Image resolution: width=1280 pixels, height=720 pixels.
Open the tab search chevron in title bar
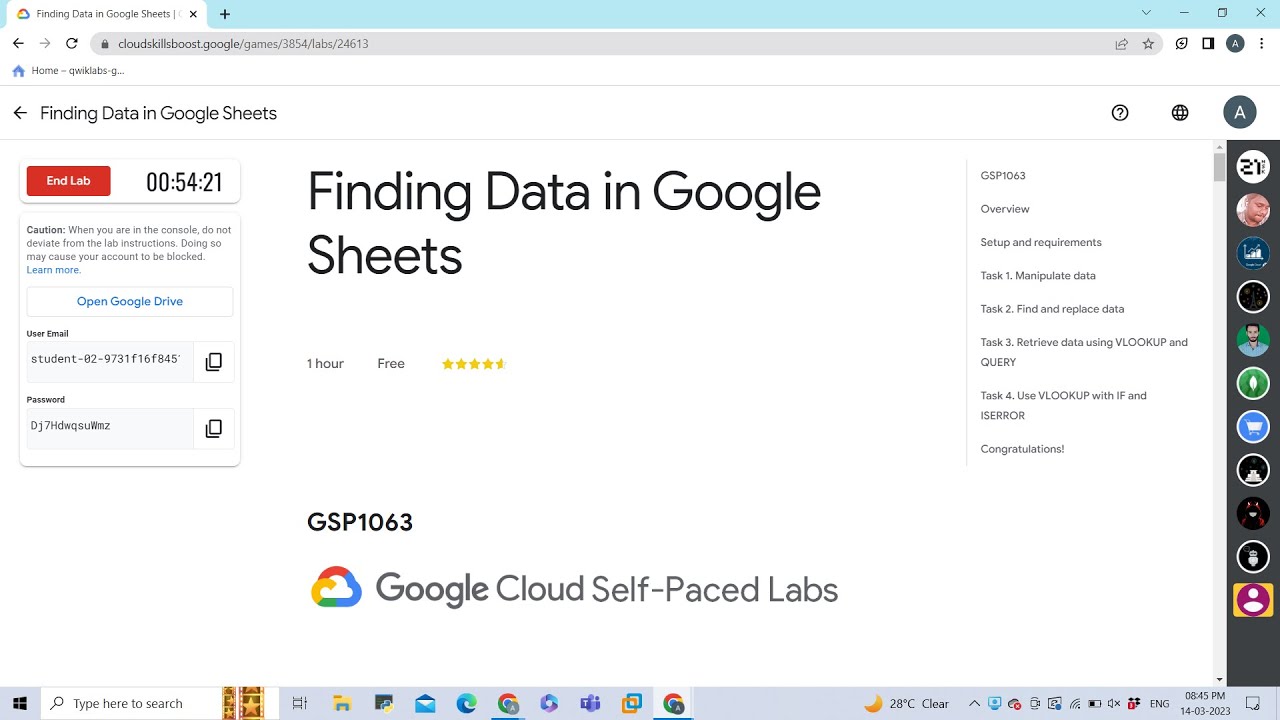click(x=1146, y=13)
